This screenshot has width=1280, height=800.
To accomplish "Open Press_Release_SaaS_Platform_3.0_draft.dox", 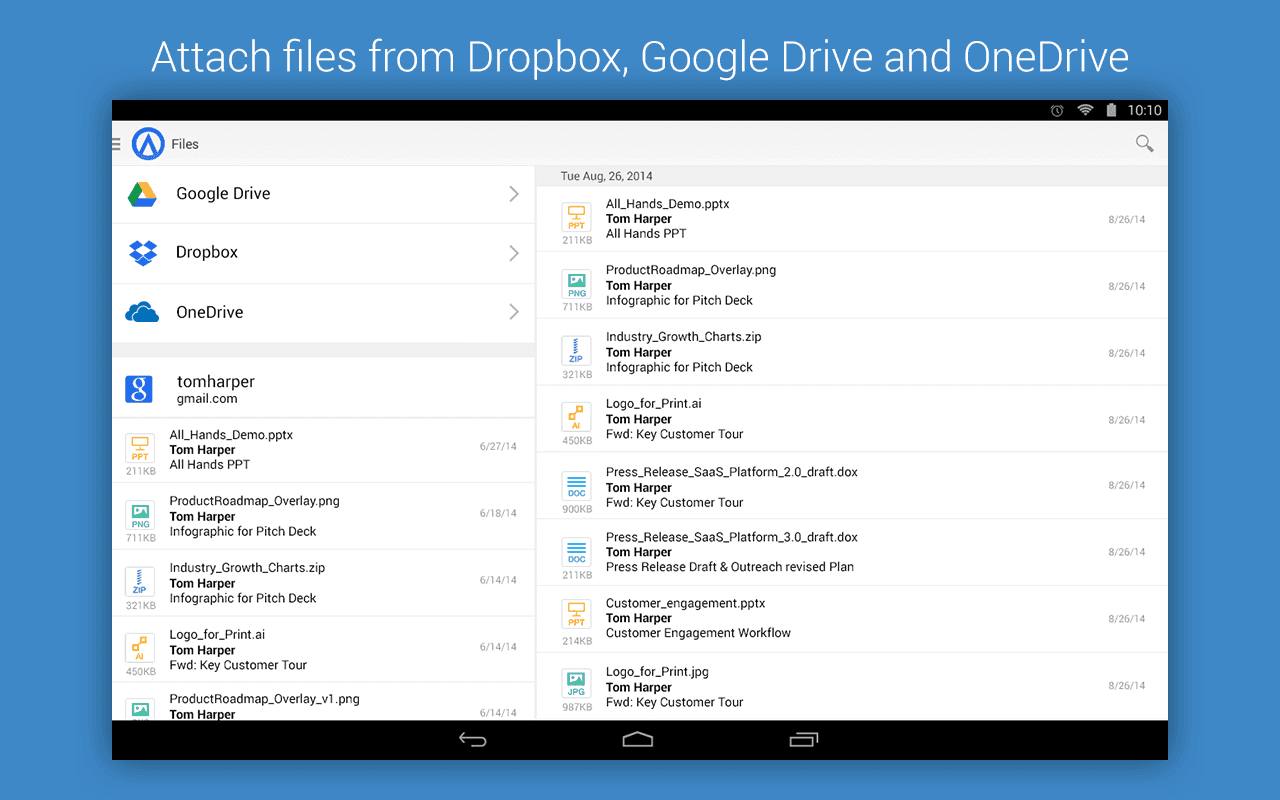I will pos(852,552).
